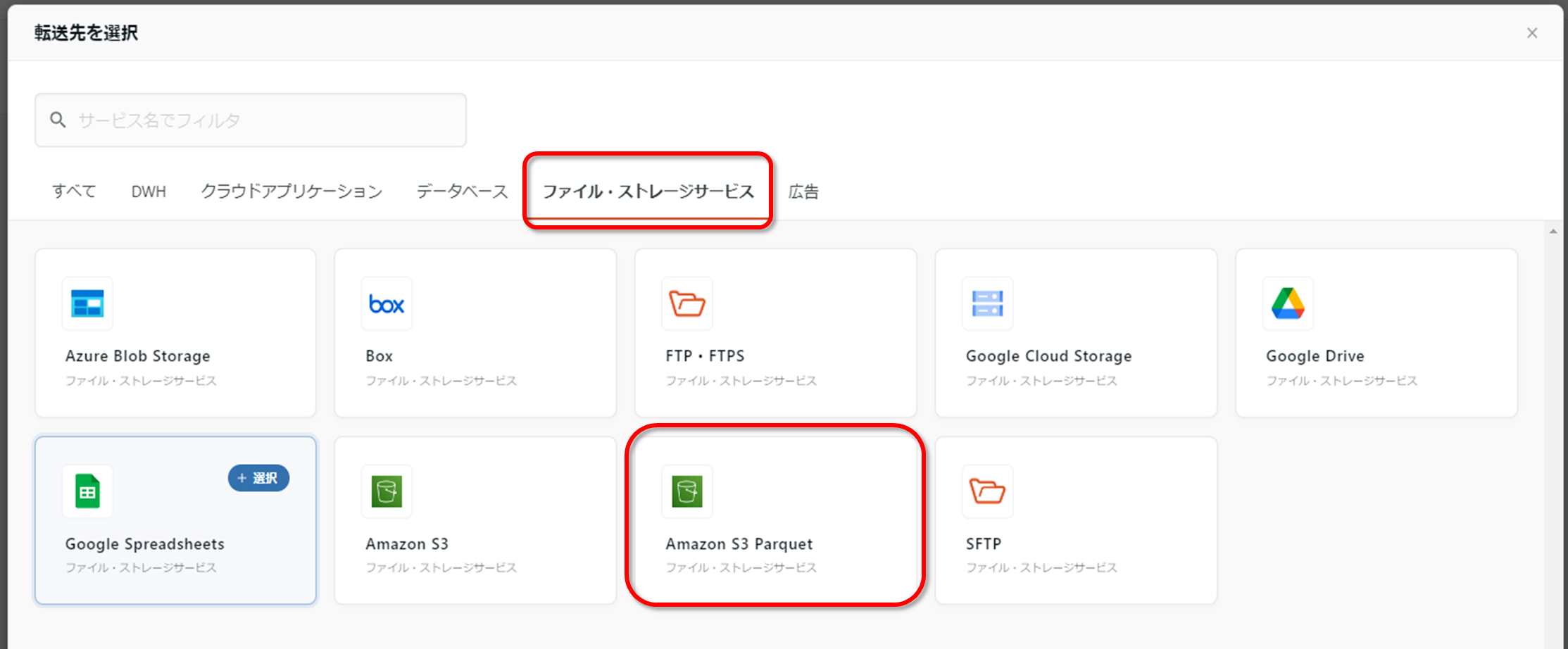The width and height of the screenshot is (1568, 649).
Task: Focus the サービス名でフィルタ search field
Action: [251, 120]
